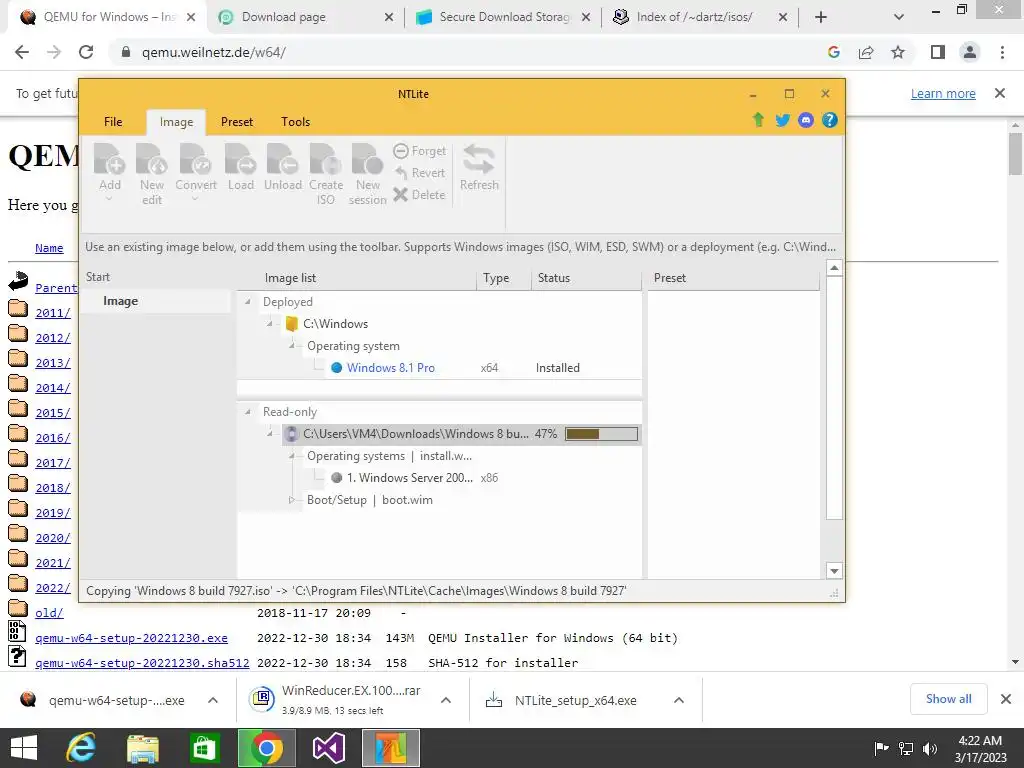
Task: Open the old/ directory link
Action: tap(49, 613)
